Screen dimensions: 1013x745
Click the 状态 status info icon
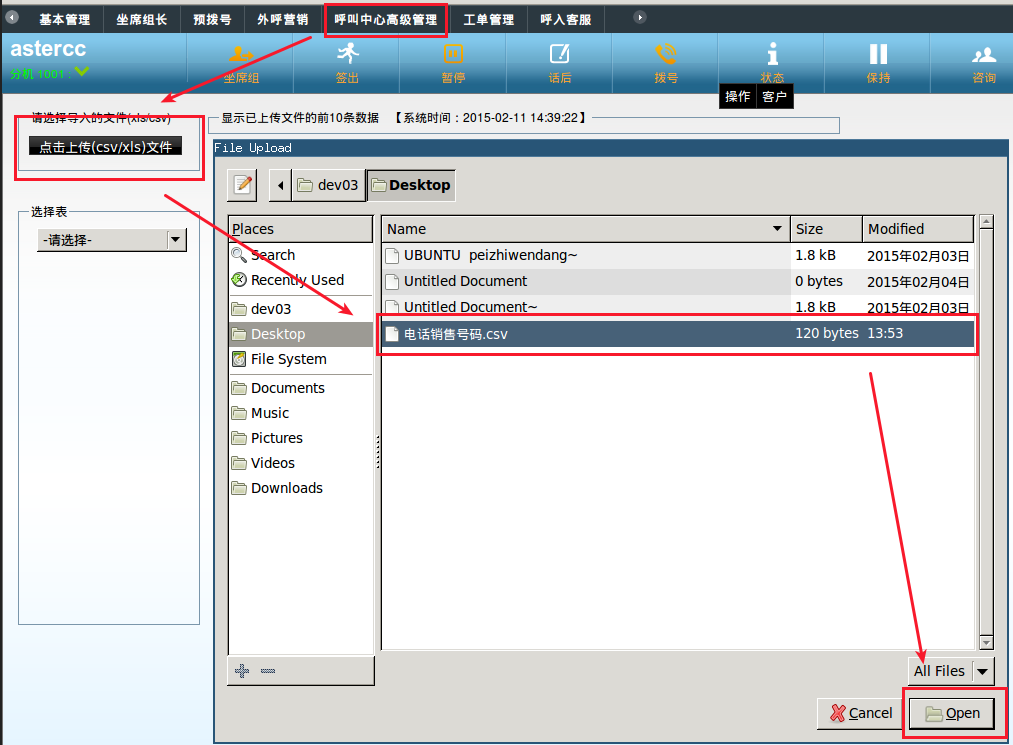(x=771, y=54)
